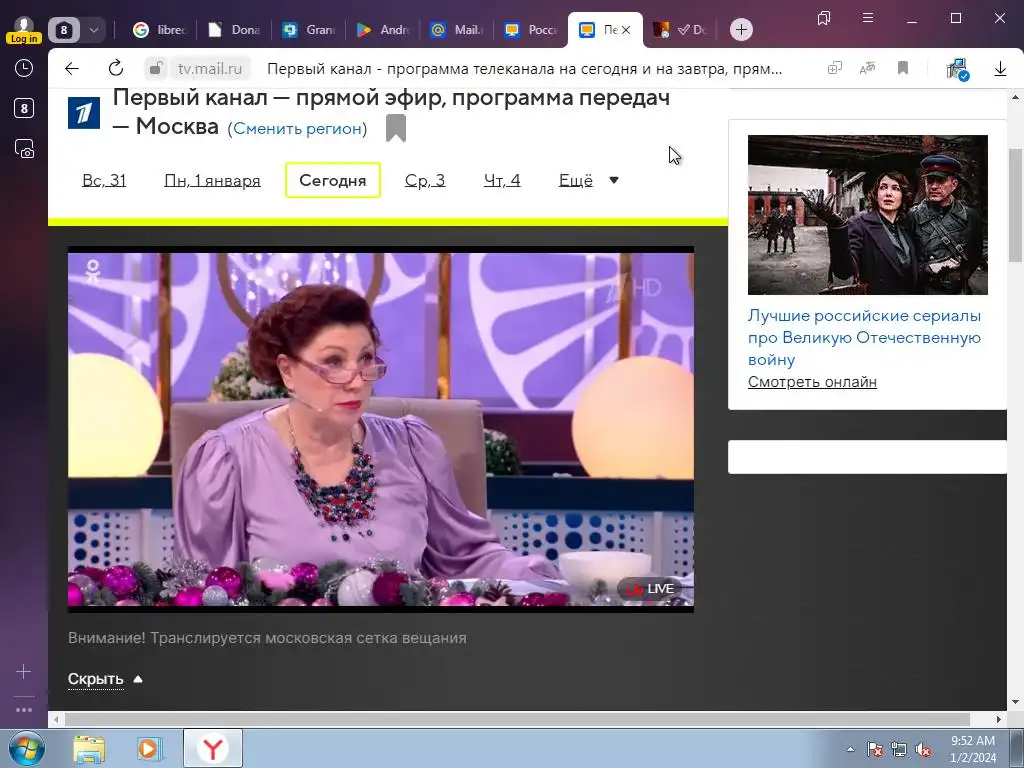Viewport: 1024px width, 768px height.
Task: Select the Чт, 4 date
Action: tap(502, 180)
